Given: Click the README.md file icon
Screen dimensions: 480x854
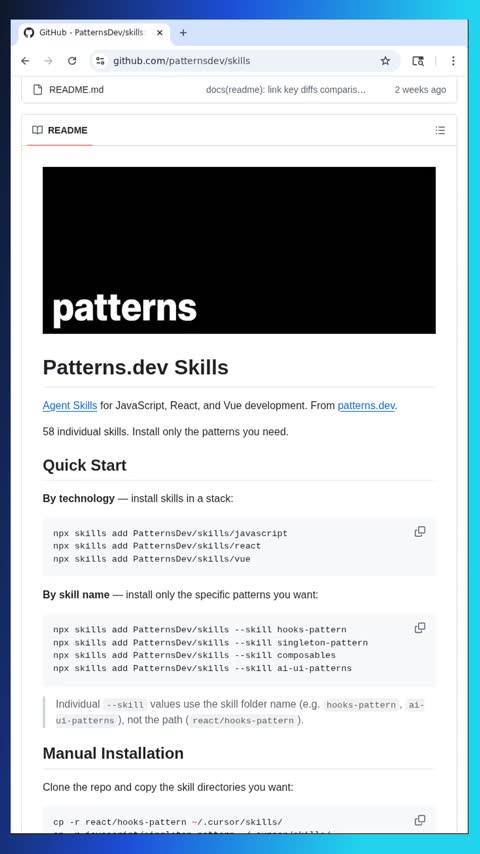Looking at the screenshot, I should click(x=37, y=90).
